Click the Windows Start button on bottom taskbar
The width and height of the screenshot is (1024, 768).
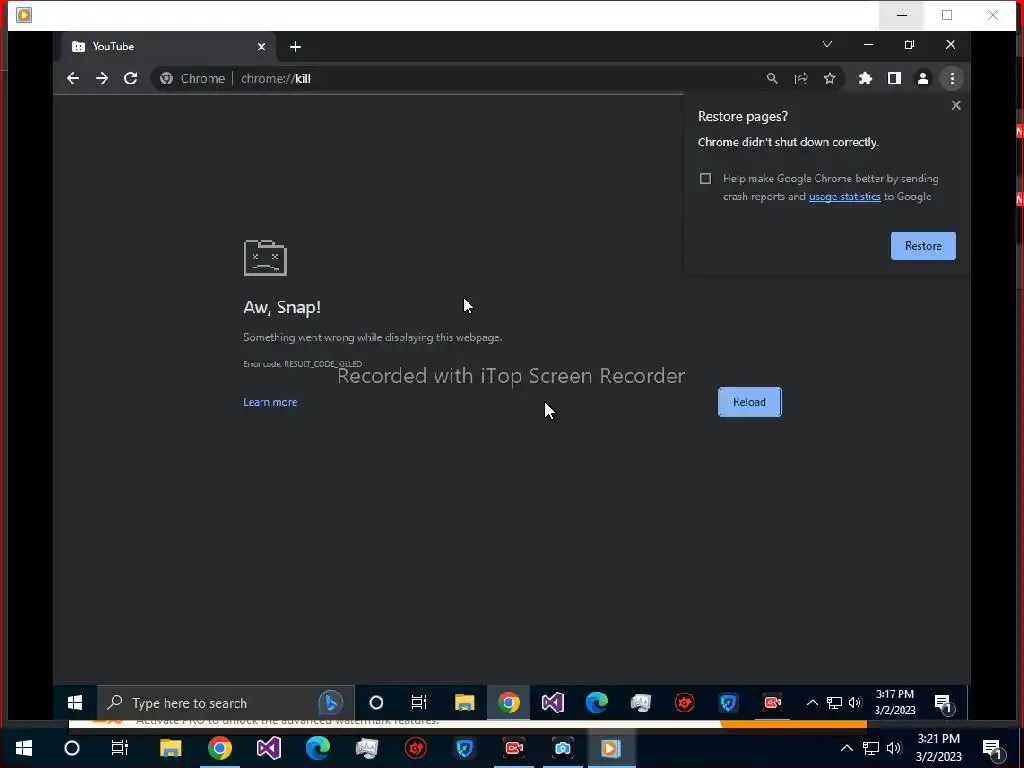tap(24, 748)
